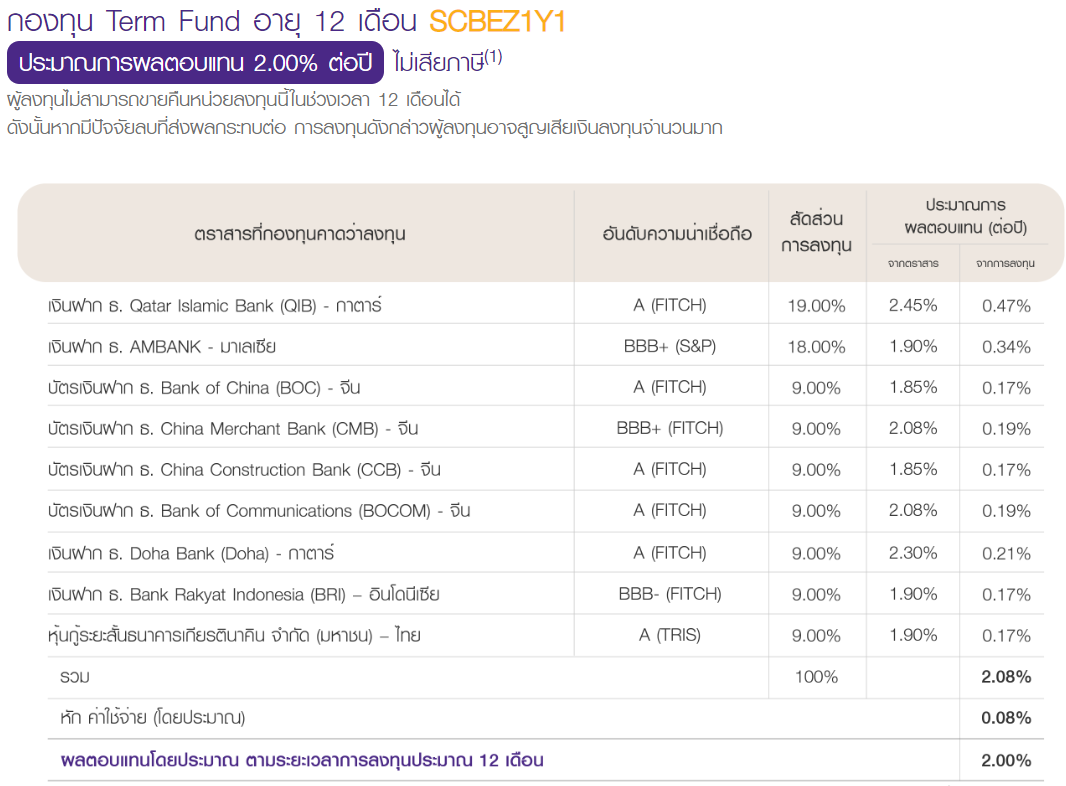The width and height of the screenshot is (1066, 786).
Task: Click the A (TRIS) credit rating cell
Action: 670,635
